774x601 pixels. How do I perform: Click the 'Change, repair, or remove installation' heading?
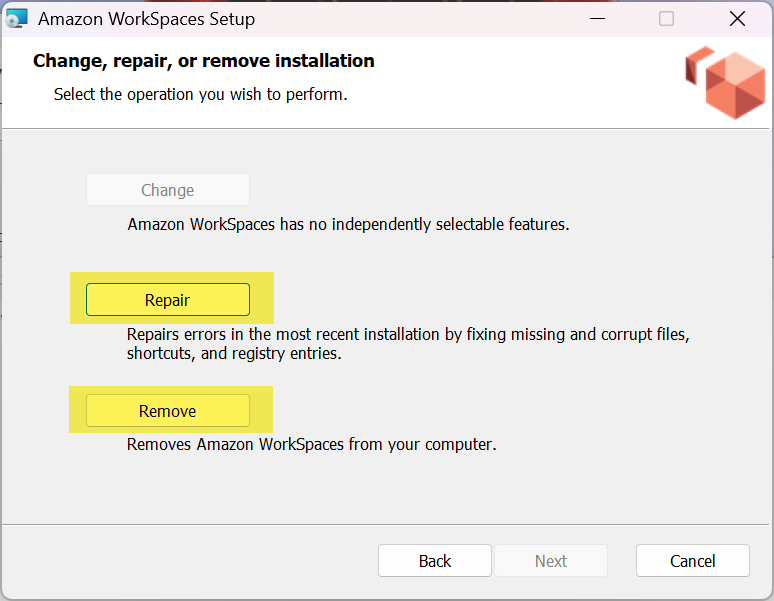click(x=203, y=61)
